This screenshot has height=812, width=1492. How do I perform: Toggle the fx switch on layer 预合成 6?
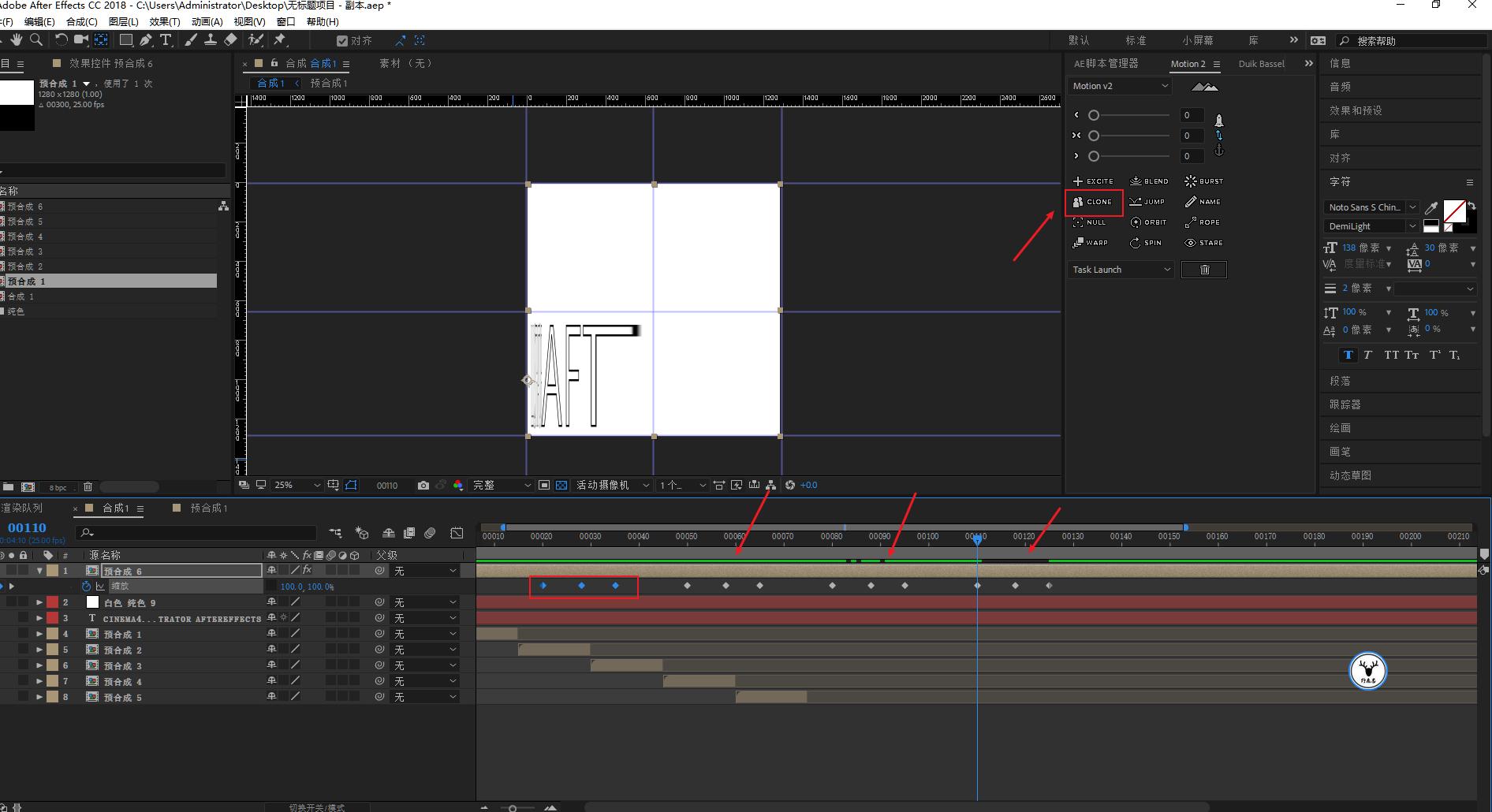pos(307,570)
